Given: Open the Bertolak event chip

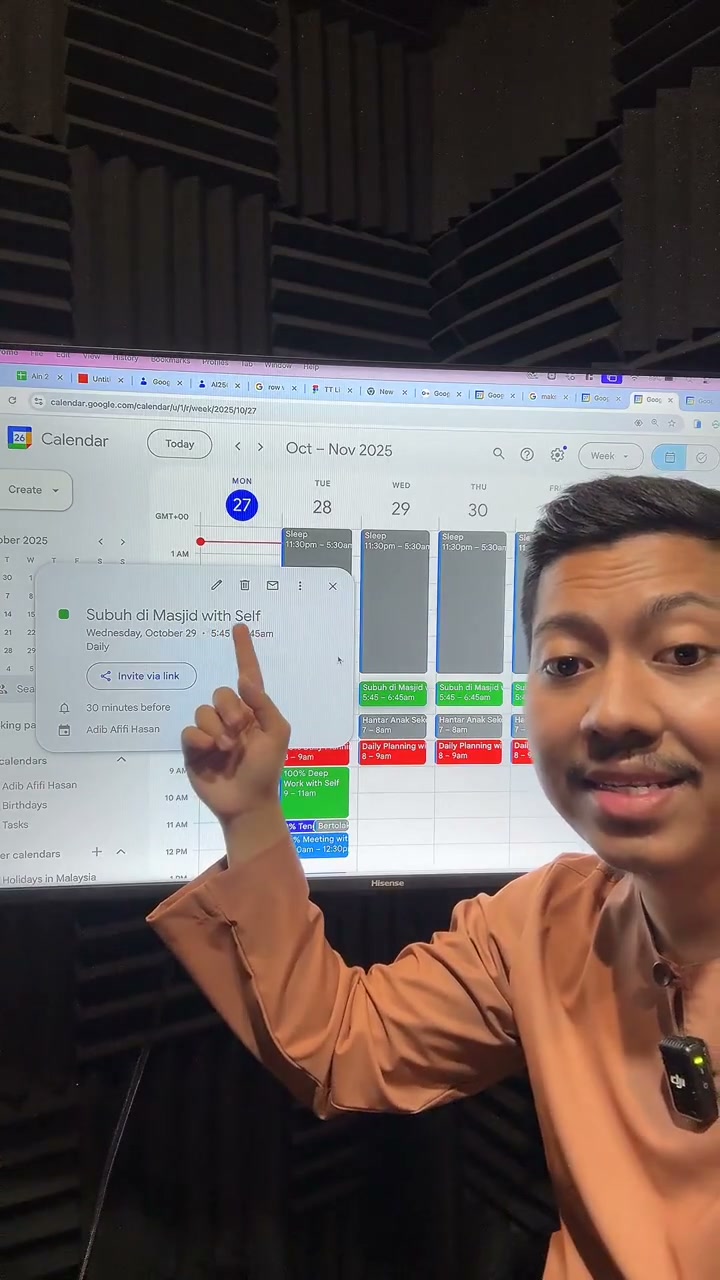Looking at the screenshot, I should point(331,826).
